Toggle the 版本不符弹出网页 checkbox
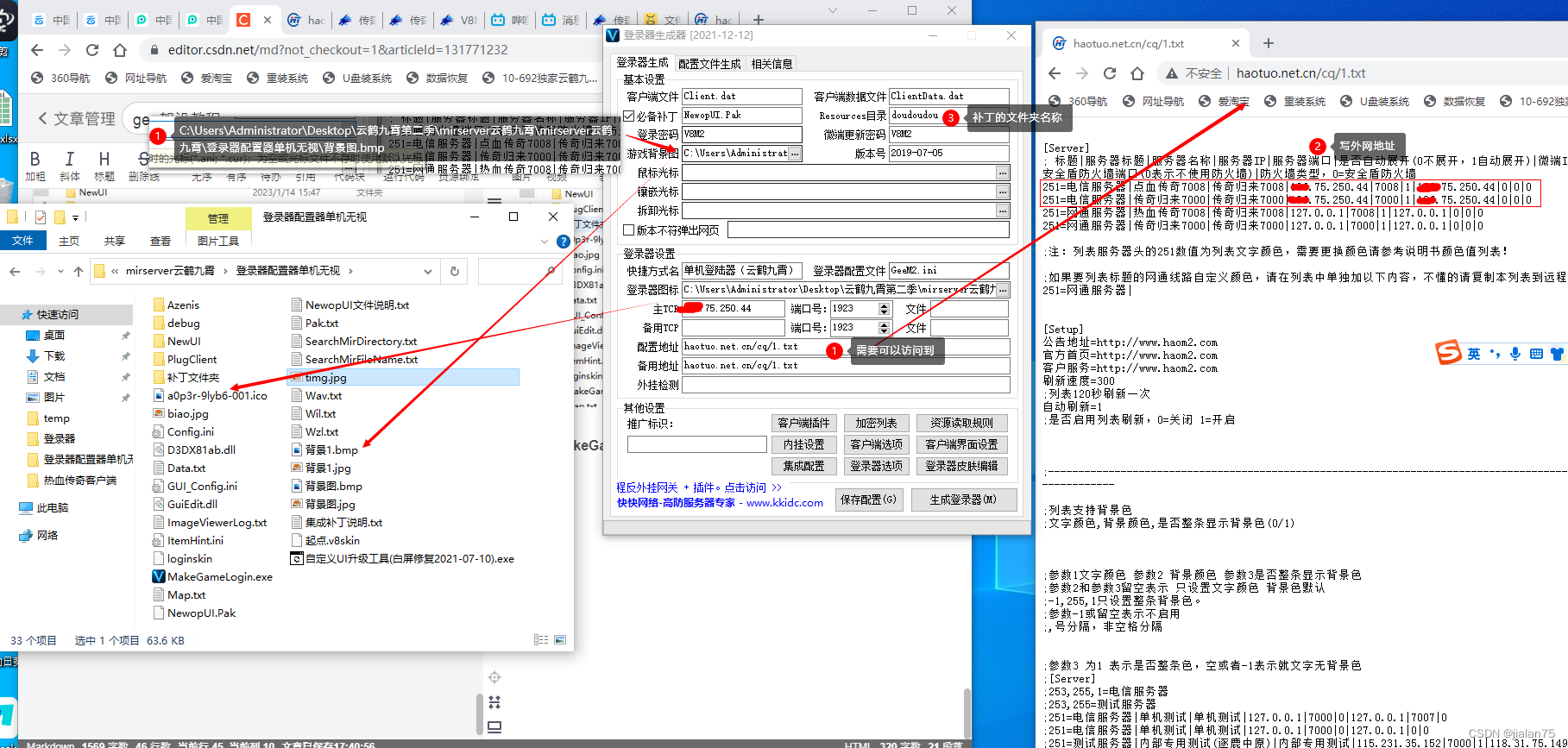The height and width of the screenshot is (748, 1568). tap(629, 230)
